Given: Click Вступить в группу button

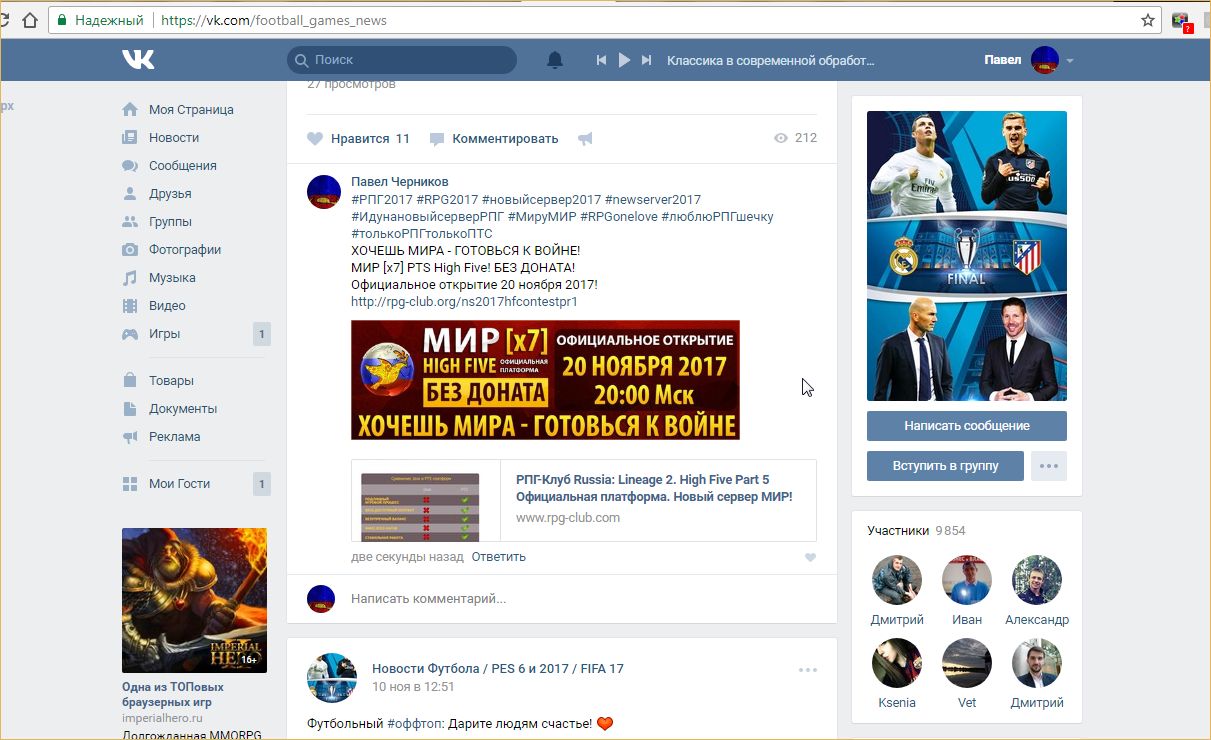Looking at the screenshot, I should tap(945, 467).
